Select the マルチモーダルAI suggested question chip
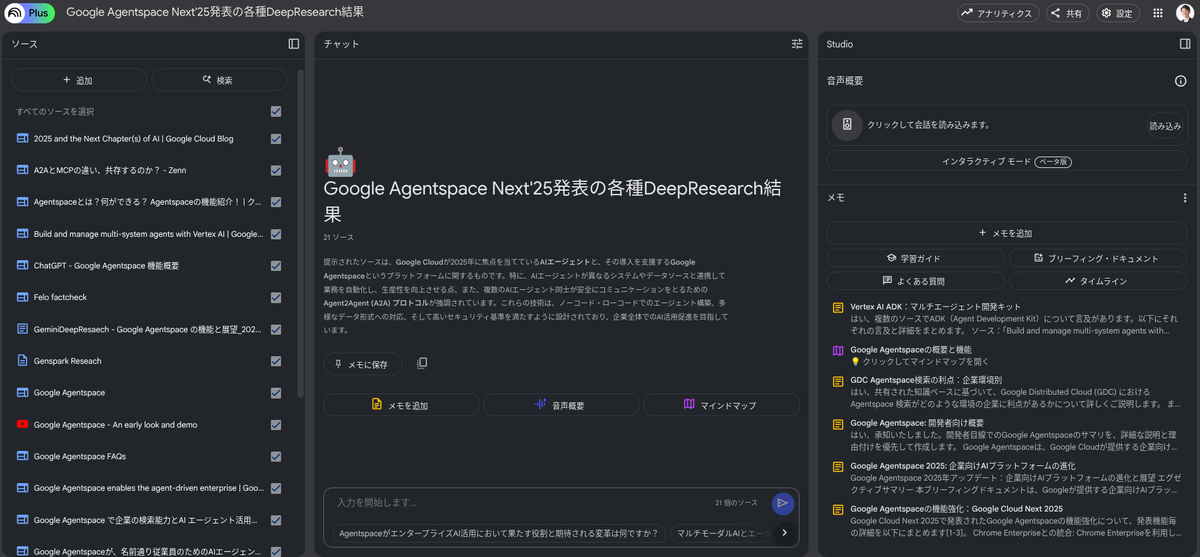The height and width of the screenshot is (557, 1200). point(722,533)
